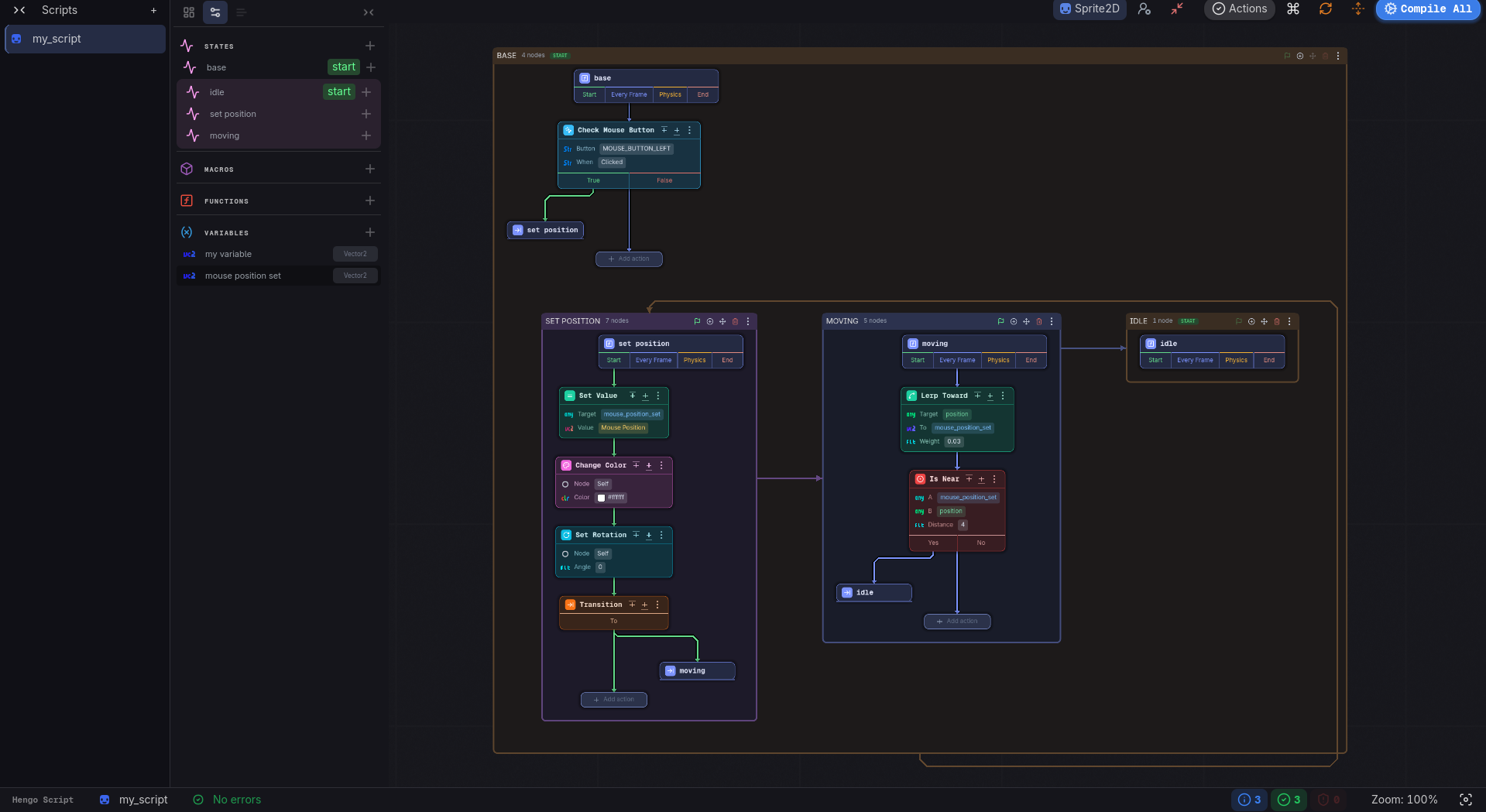
Task: Open MOVING group three-dot menu
Action: [1052, 321]
